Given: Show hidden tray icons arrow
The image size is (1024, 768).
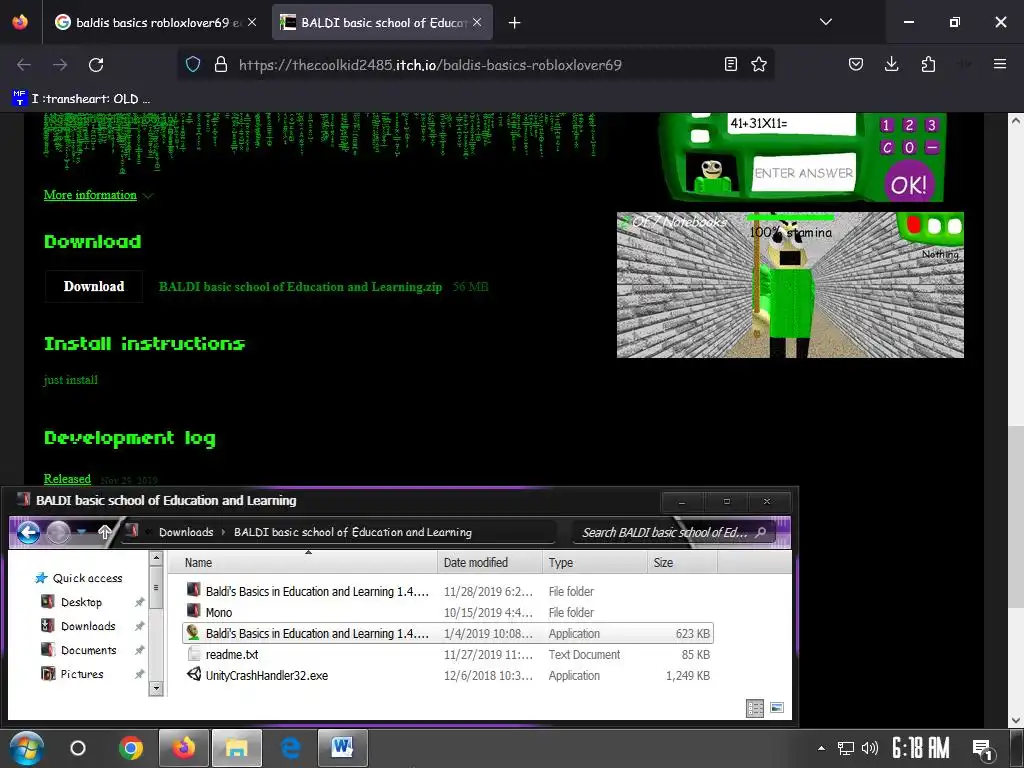Looking at the screenshot, I should click(822, 748).
